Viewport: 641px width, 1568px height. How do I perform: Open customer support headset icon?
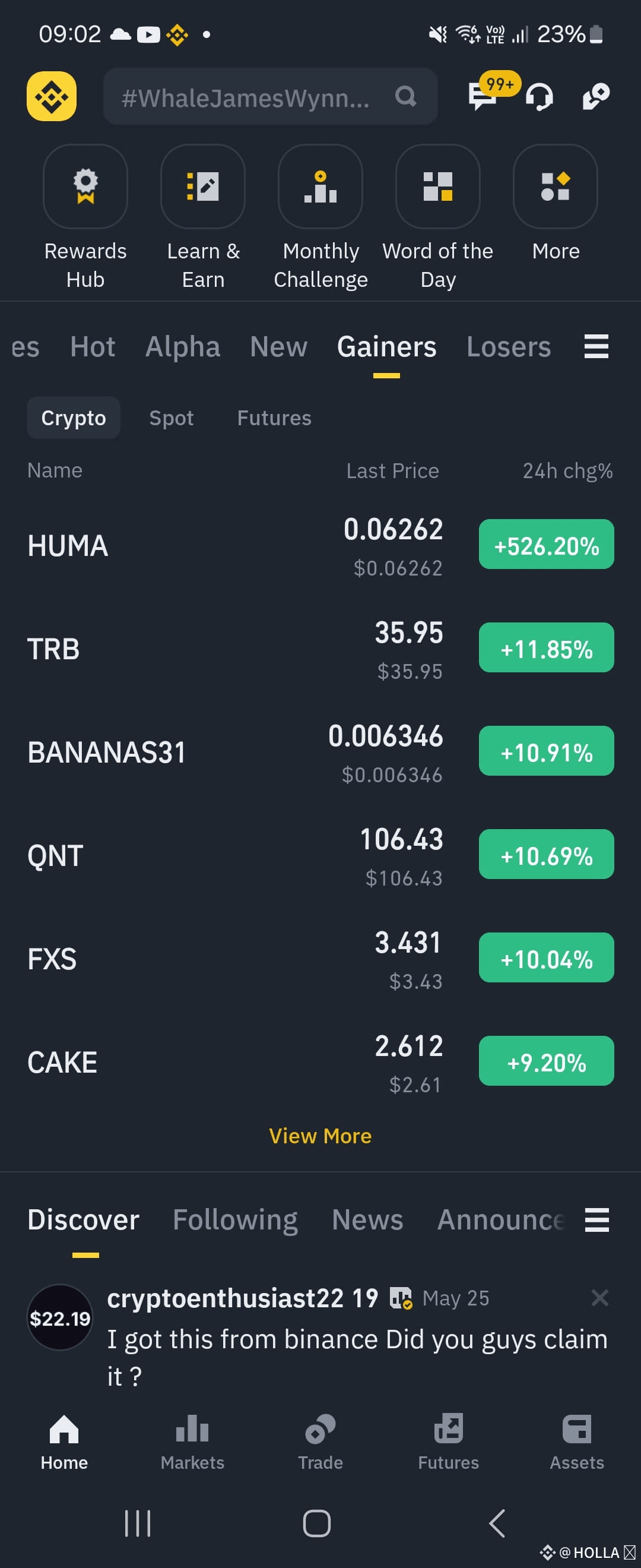(540, 96)
